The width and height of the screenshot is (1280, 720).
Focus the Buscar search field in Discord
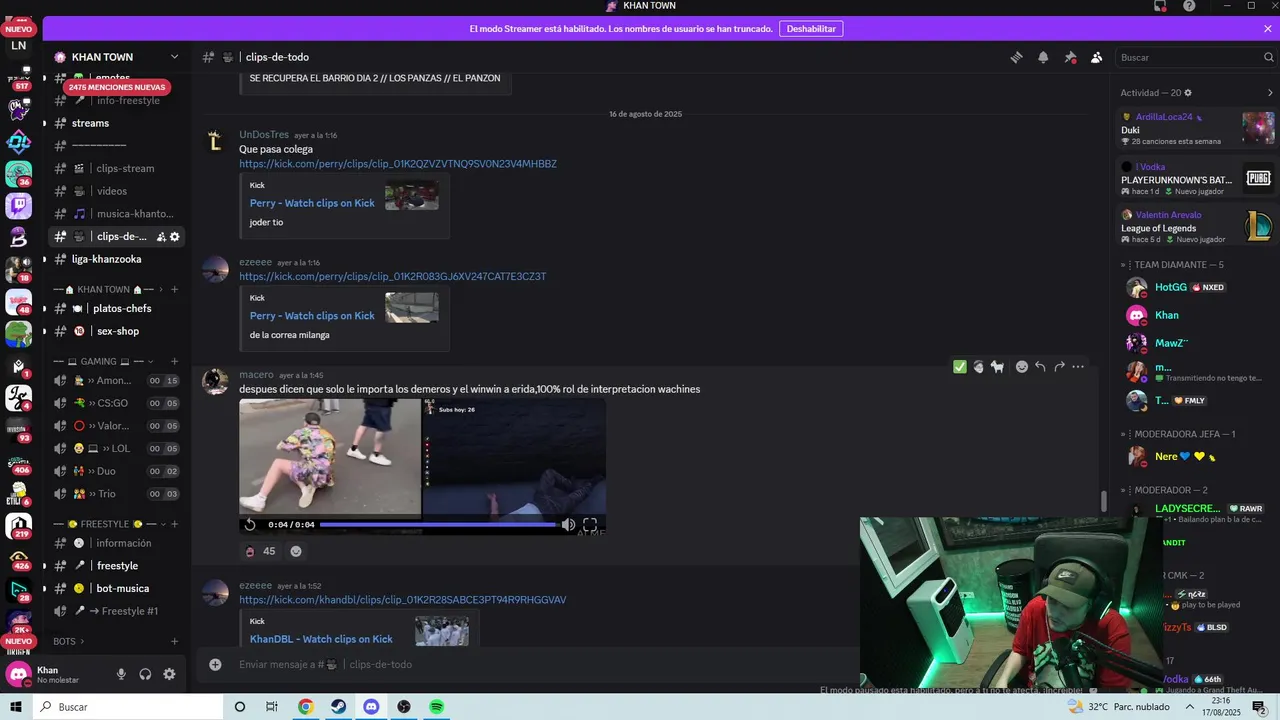(x=1193, y=57)
